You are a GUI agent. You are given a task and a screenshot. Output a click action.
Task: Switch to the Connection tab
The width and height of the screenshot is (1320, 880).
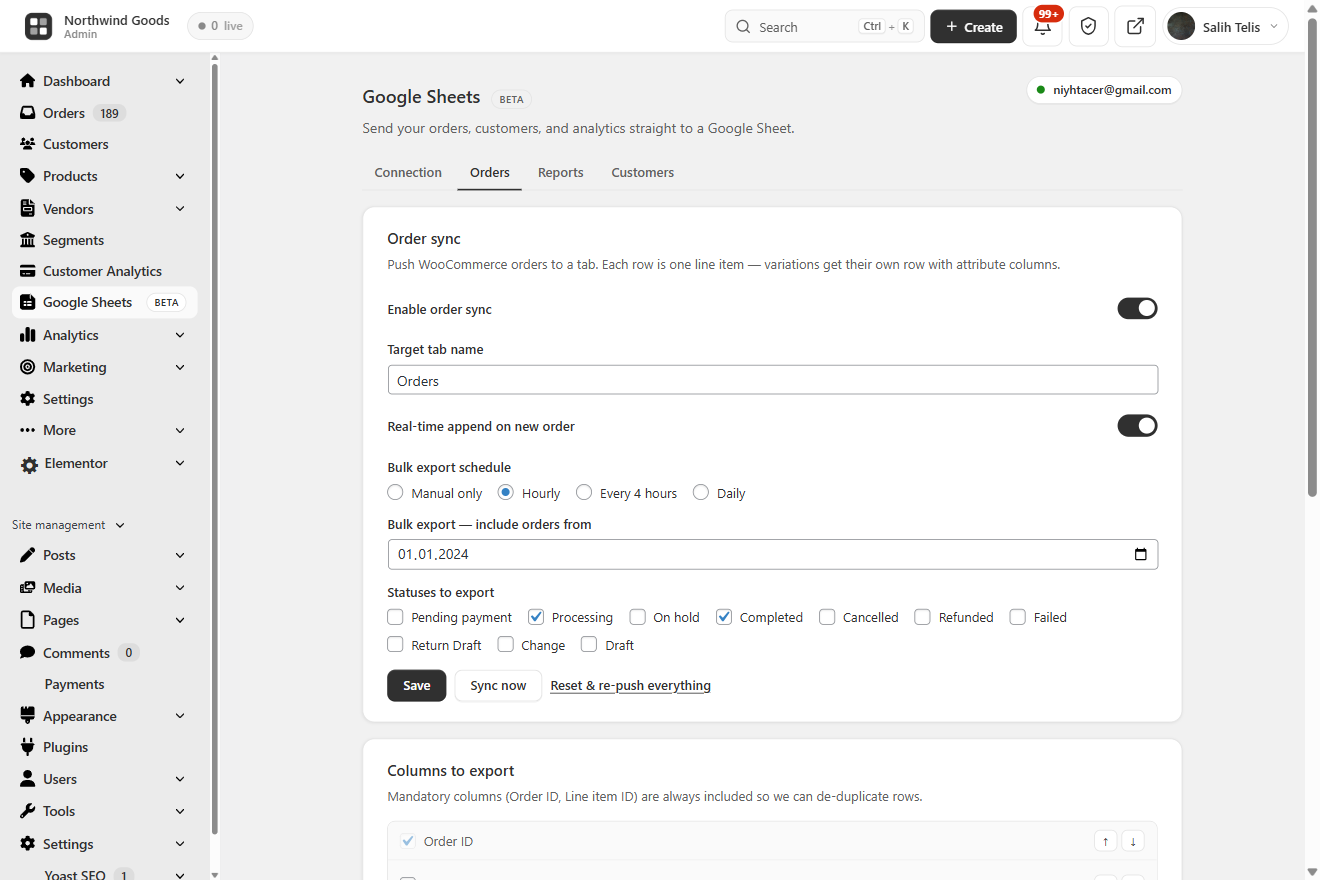[x=408, y=172]
